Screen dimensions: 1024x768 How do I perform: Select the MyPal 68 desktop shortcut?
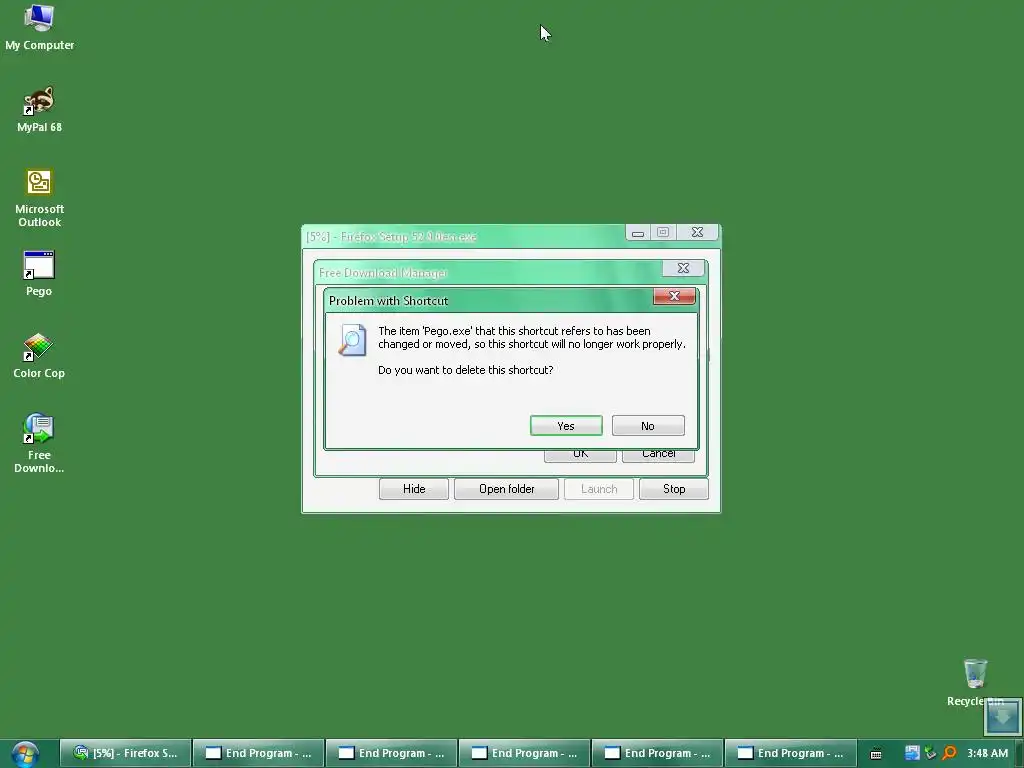(39, 110)
